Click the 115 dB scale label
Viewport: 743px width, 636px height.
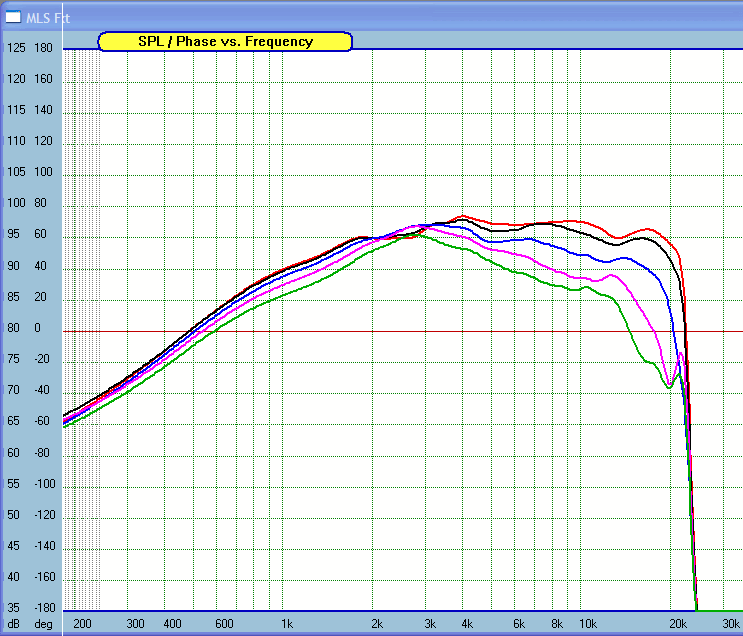coord(16,110)
